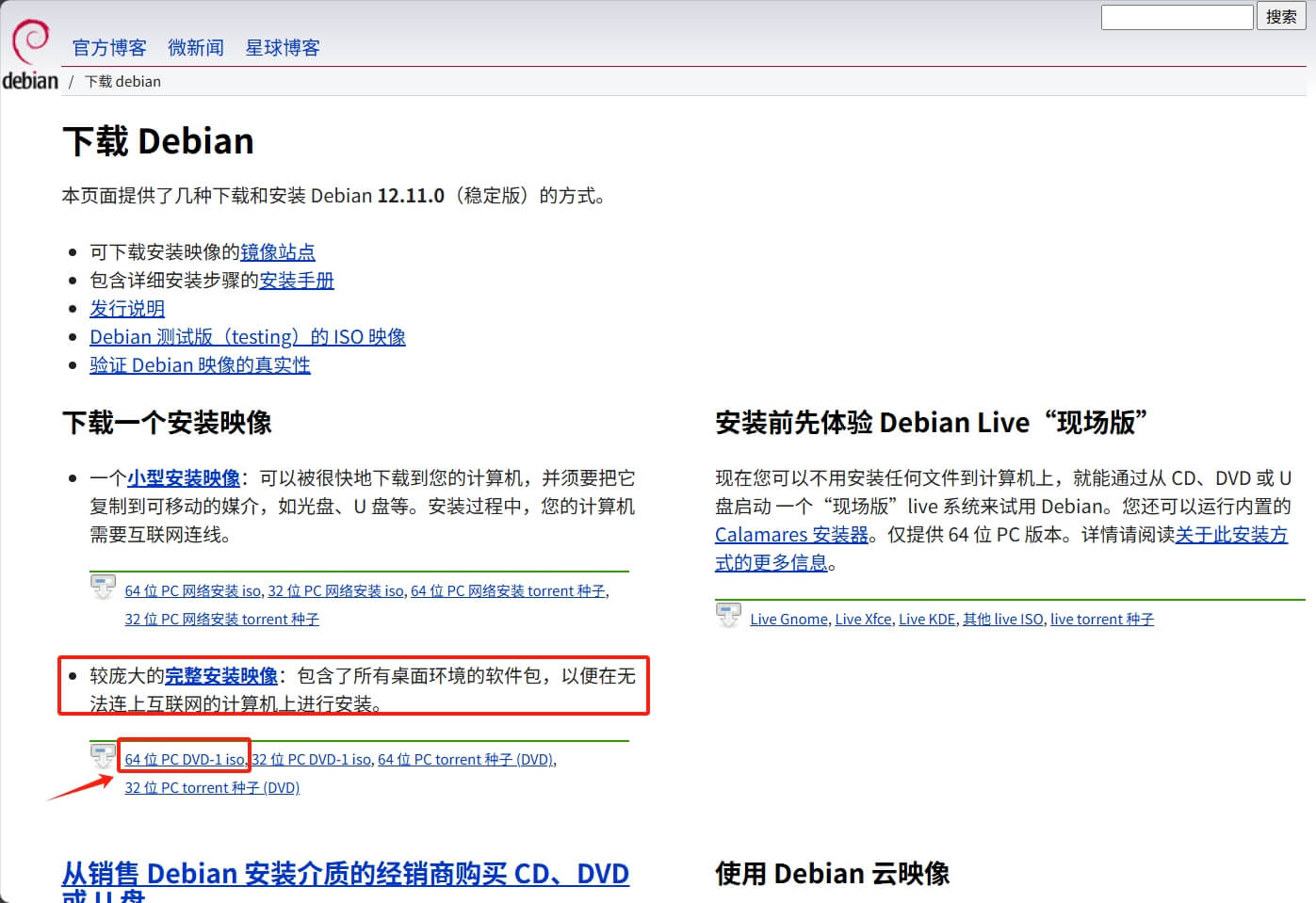The height and width of the screenshot is (903, 1316).
Task: Download 64 位 PC 网络安装 iso
Action: tap(193, 591)
